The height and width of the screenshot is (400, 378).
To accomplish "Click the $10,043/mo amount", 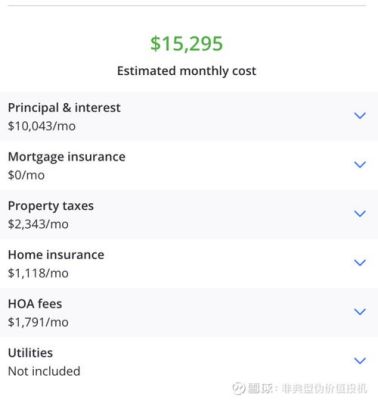I will pos(42,126).
